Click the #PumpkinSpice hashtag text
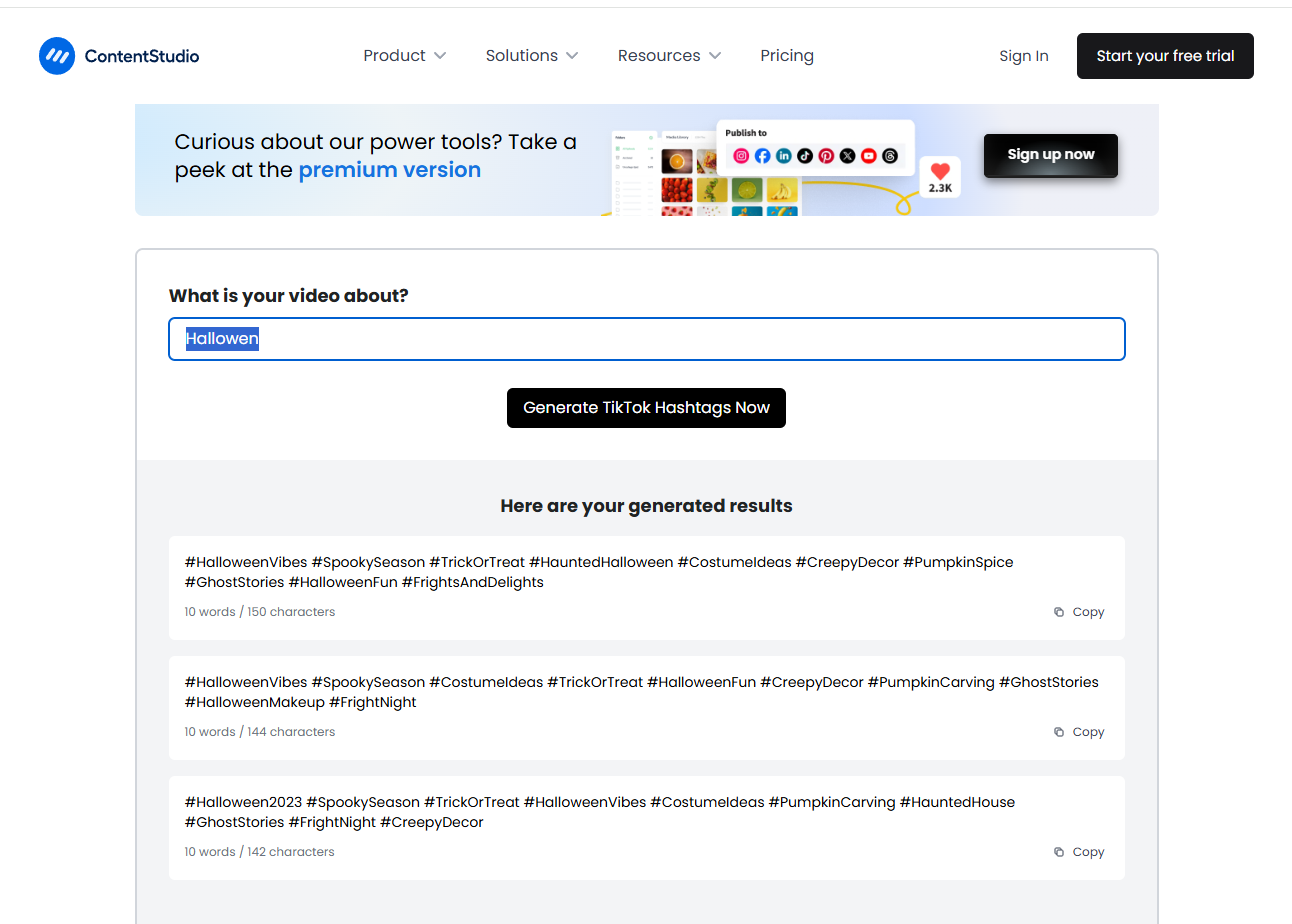The image size is (1292, 924). coord(958,562)
